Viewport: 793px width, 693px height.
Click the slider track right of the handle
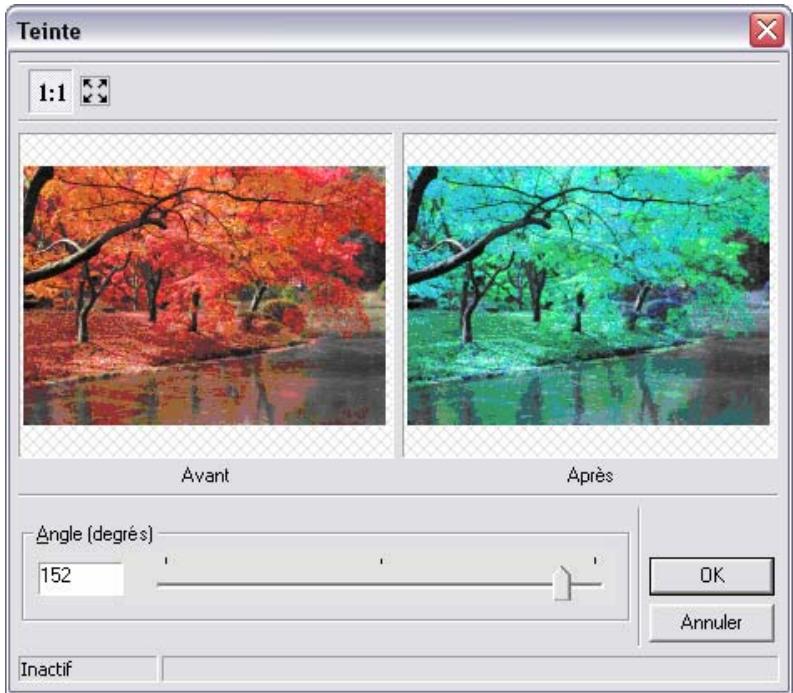pyautogui.click(x=589, y=584)
